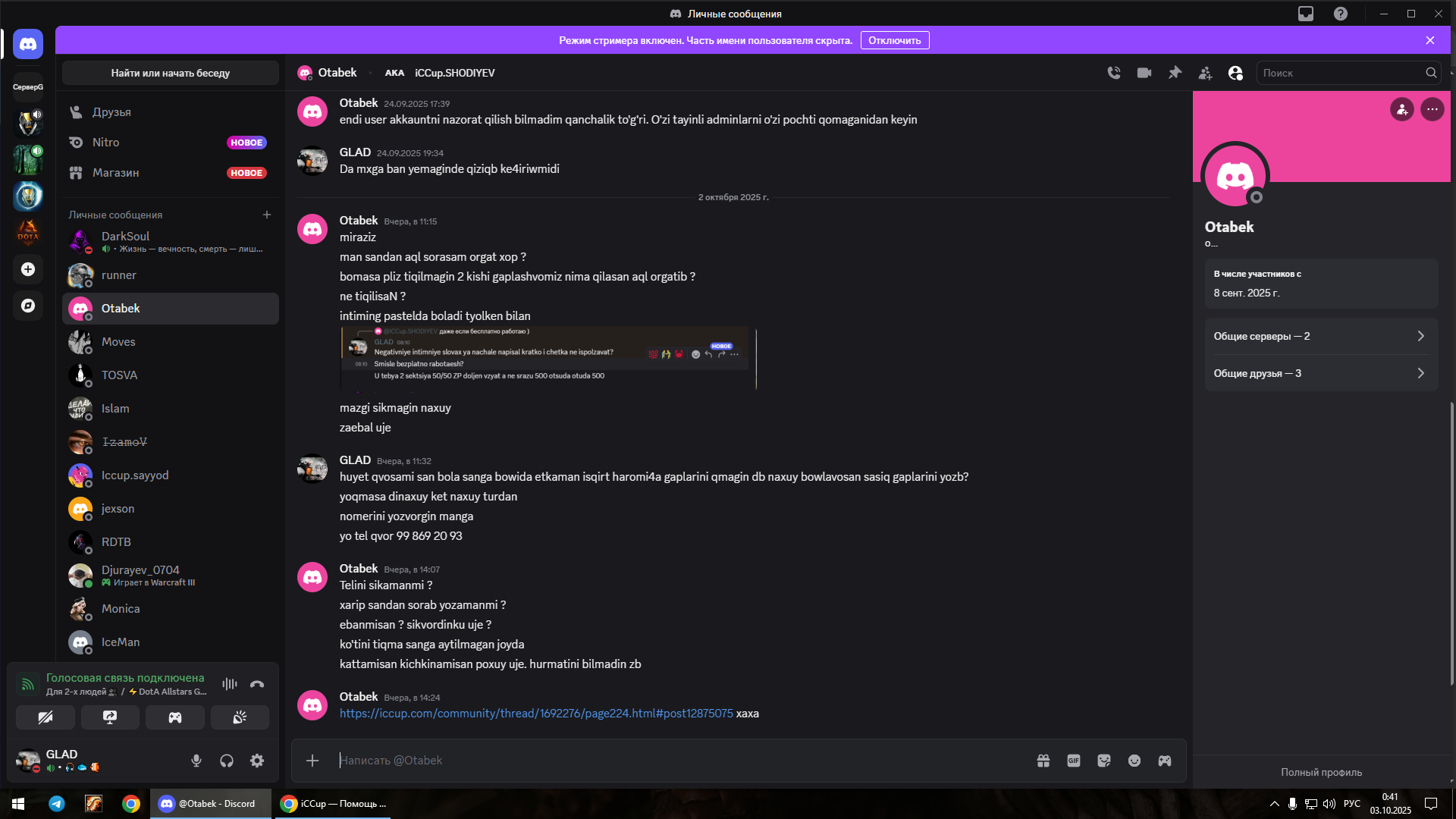Open the gift icon in message bar

point(1043,761)
